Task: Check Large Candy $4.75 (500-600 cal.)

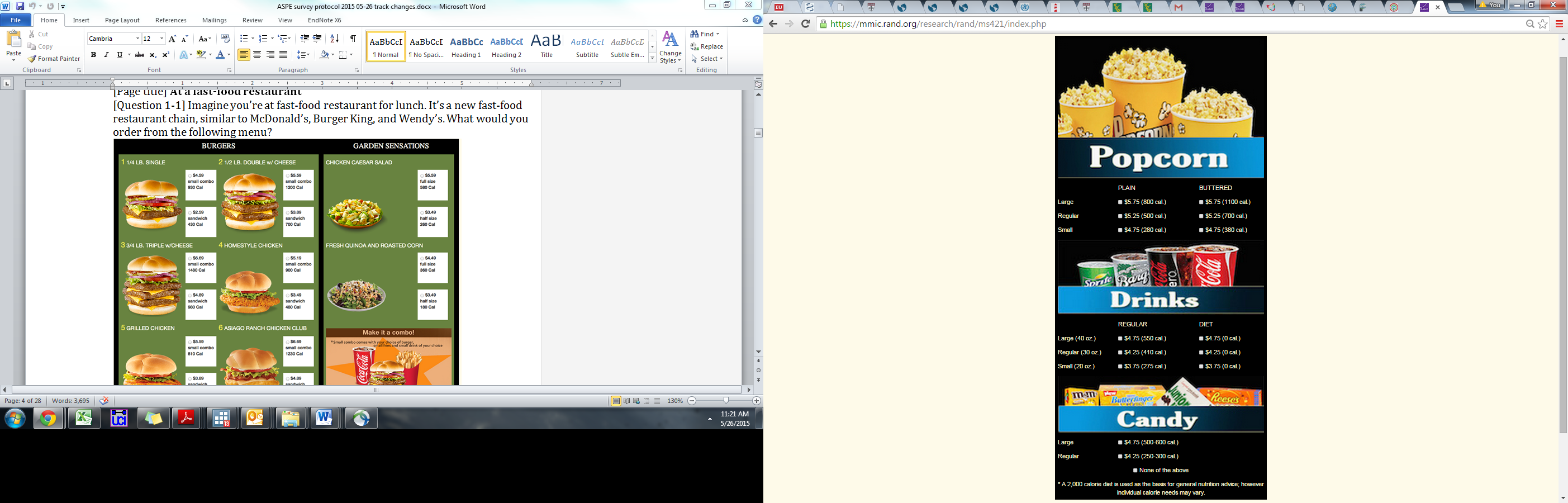Action: coord(1120,443)
